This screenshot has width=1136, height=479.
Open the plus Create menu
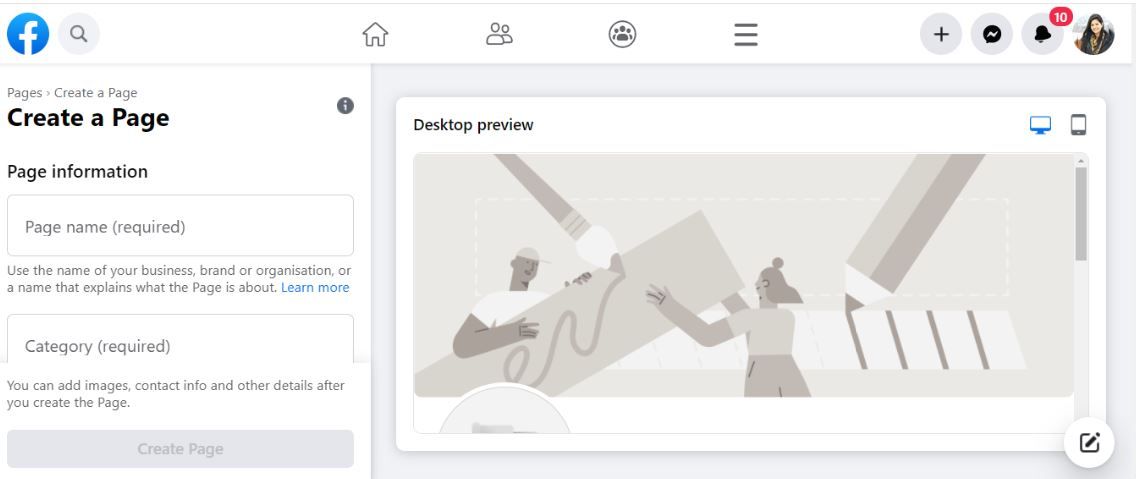[x=940, y=35]
